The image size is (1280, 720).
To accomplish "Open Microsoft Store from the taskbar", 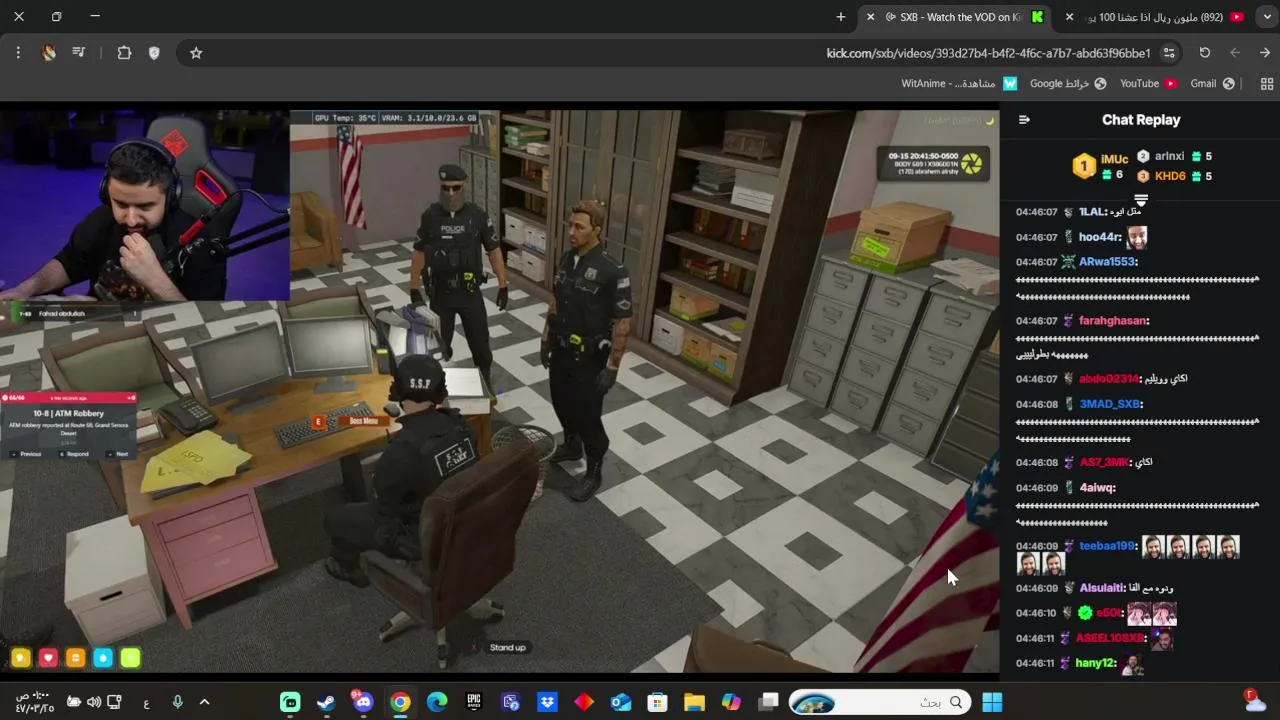I will pos(657,702).
